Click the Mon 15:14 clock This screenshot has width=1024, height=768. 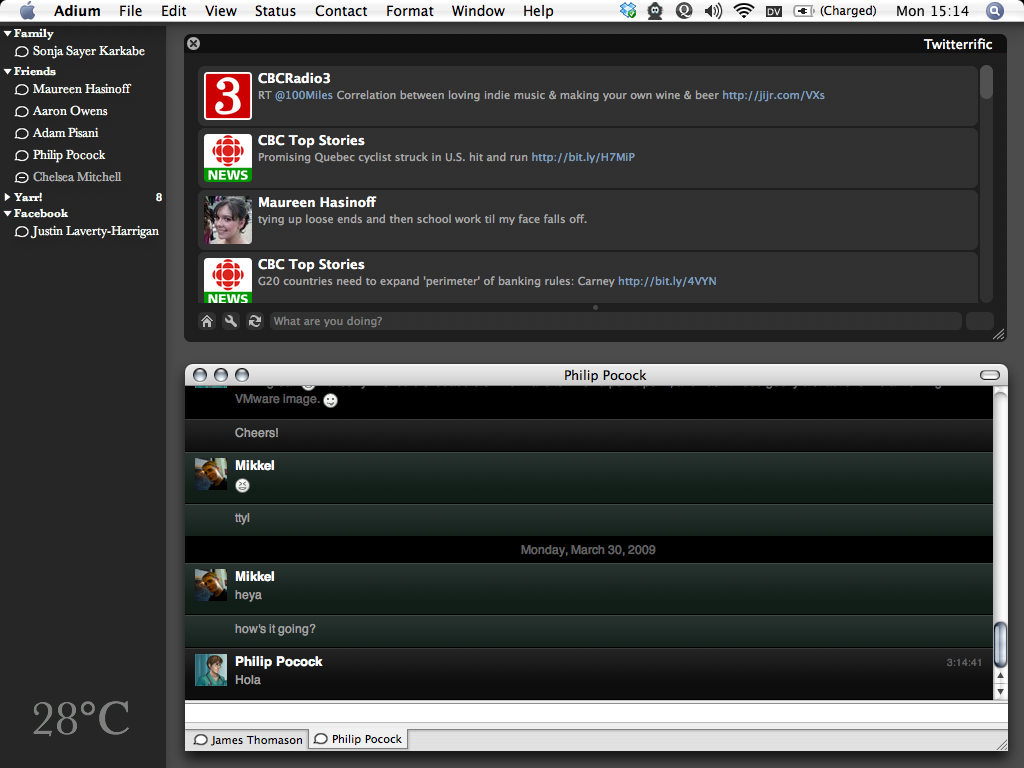pos(932,11)
